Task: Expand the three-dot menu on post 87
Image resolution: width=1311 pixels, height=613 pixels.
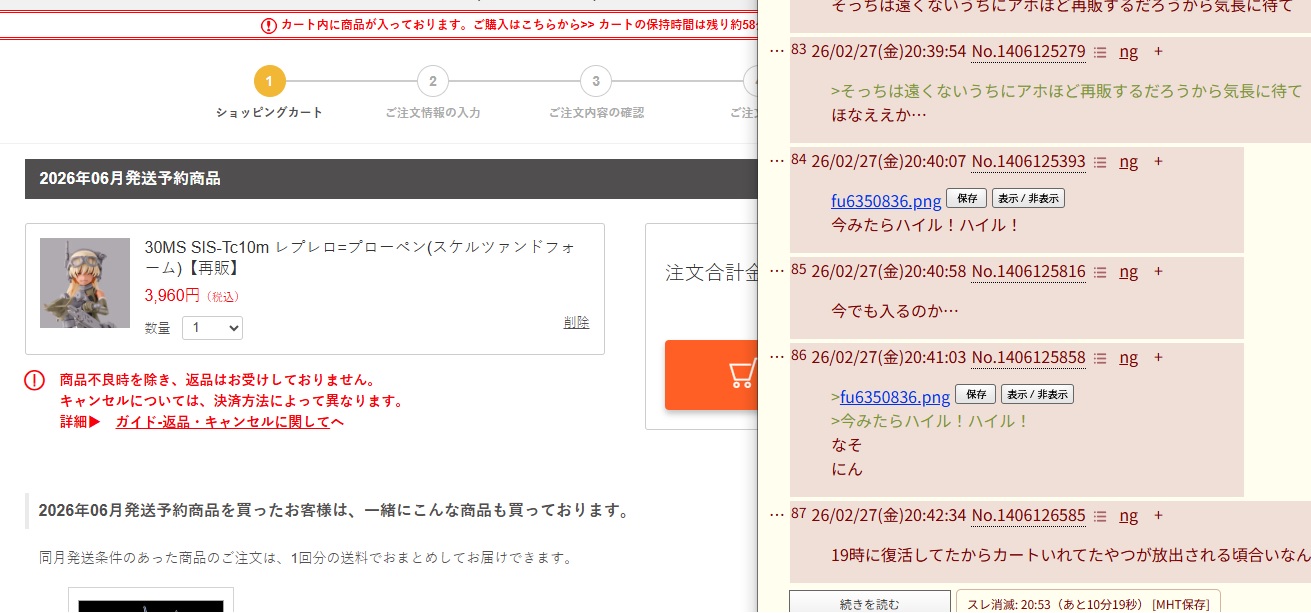Action: [x=777, y=515]
